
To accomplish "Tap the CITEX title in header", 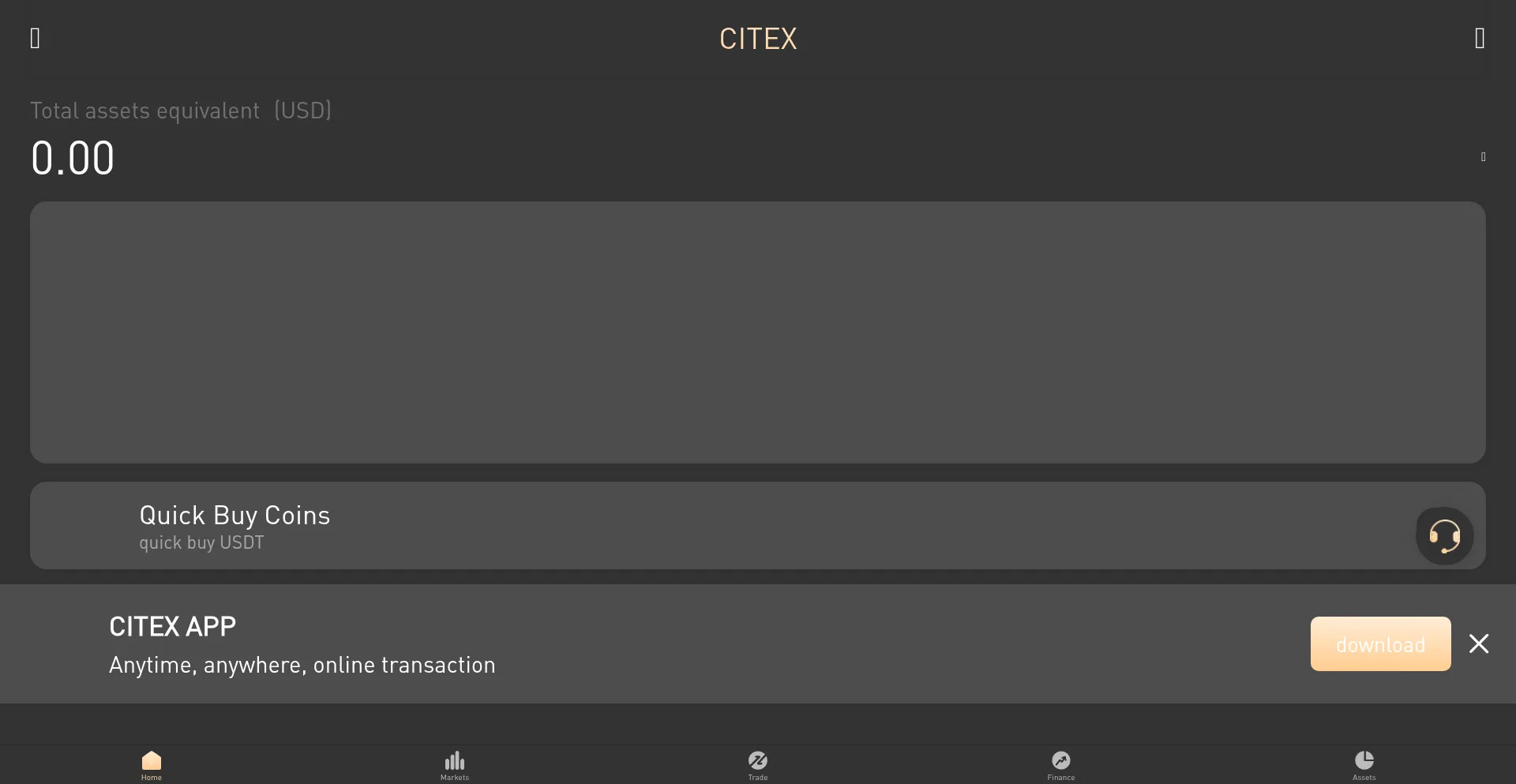I will pos(757,38).
